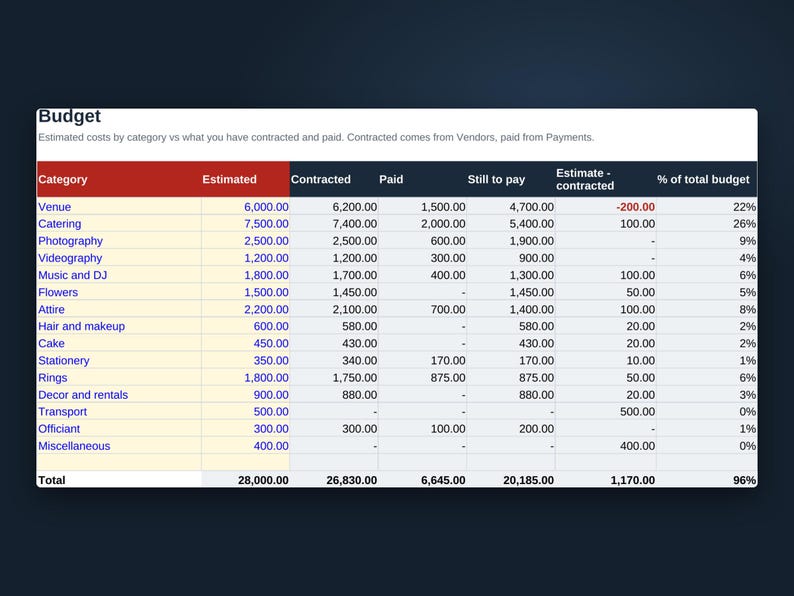Select the empty category cell above Total
The image size is (794, 596).
pyautogui.click(x=119, y=462)
